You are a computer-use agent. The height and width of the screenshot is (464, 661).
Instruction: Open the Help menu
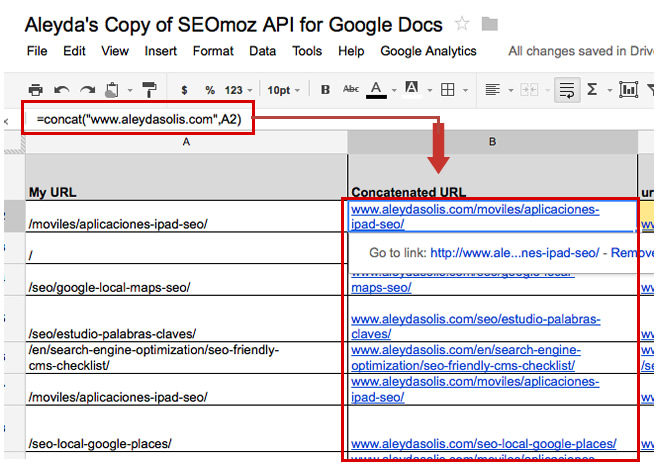(x=351, y=51)
